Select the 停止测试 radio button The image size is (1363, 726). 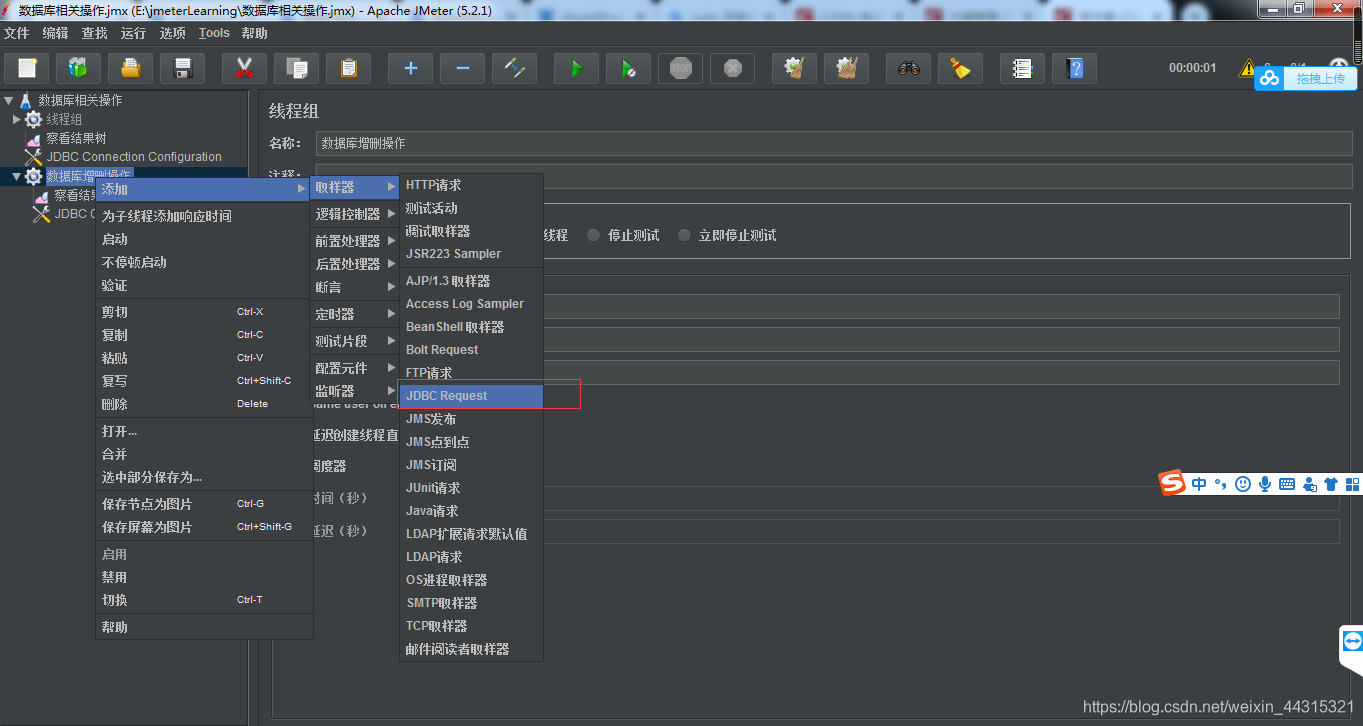click(x=594, y=235)
